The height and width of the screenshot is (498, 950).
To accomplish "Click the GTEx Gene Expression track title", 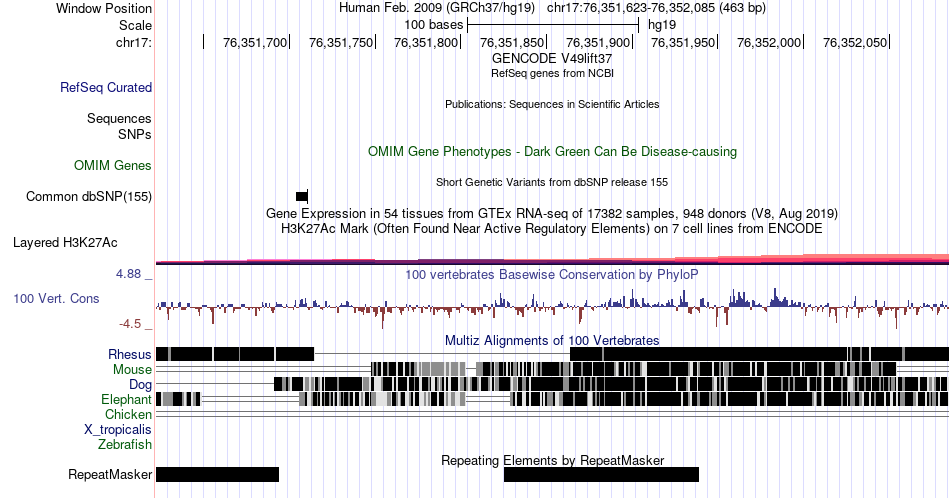I will [x=552, y=213].
